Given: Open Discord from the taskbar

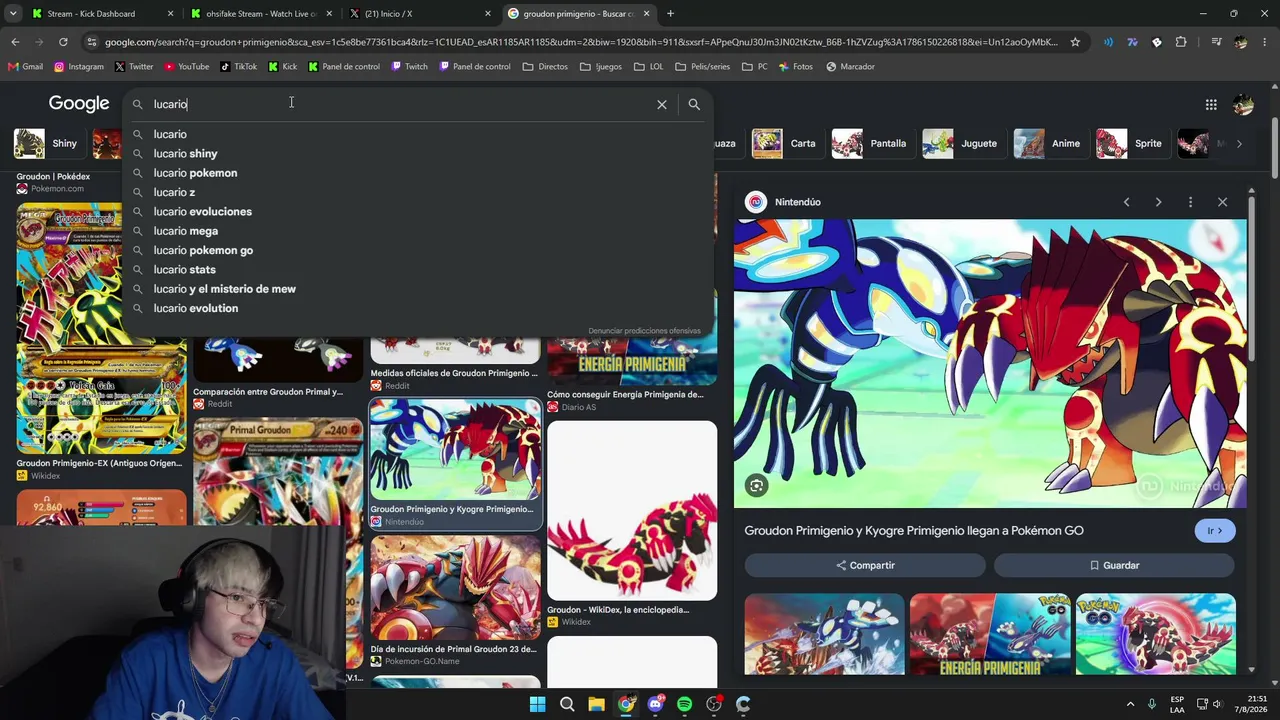Looking at the screenshot, I should coord(655,704).
